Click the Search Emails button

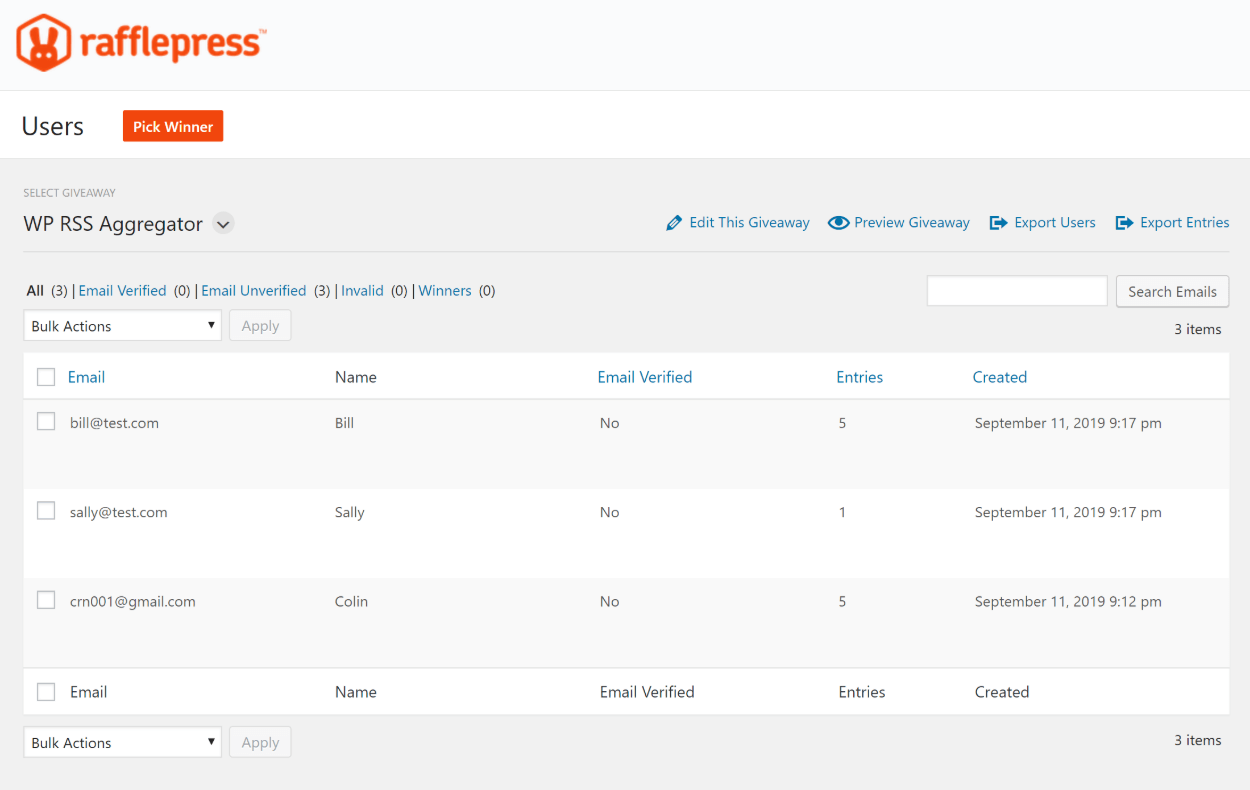pos(1172,291)
